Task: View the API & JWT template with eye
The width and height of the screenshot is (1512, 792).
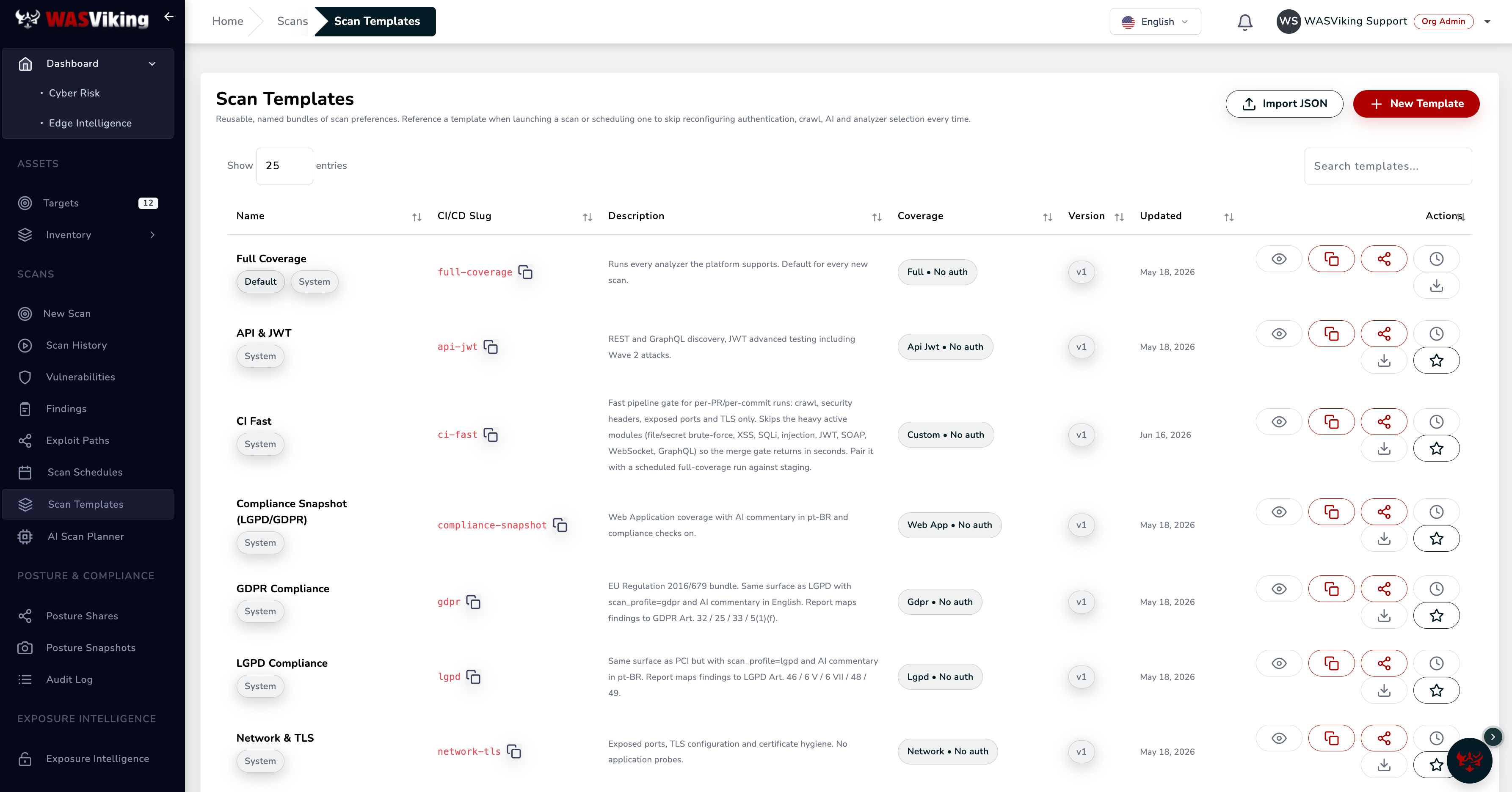Action: click(x=1279, y=334)
